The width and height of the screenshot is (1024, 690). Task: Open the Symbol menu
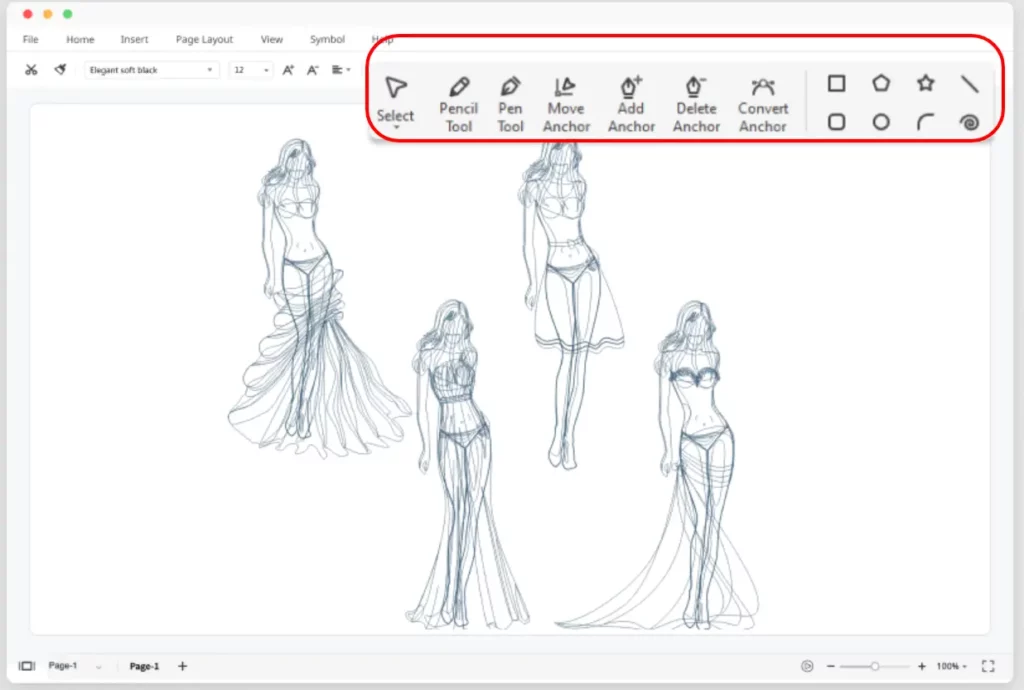tap(327, 39)
